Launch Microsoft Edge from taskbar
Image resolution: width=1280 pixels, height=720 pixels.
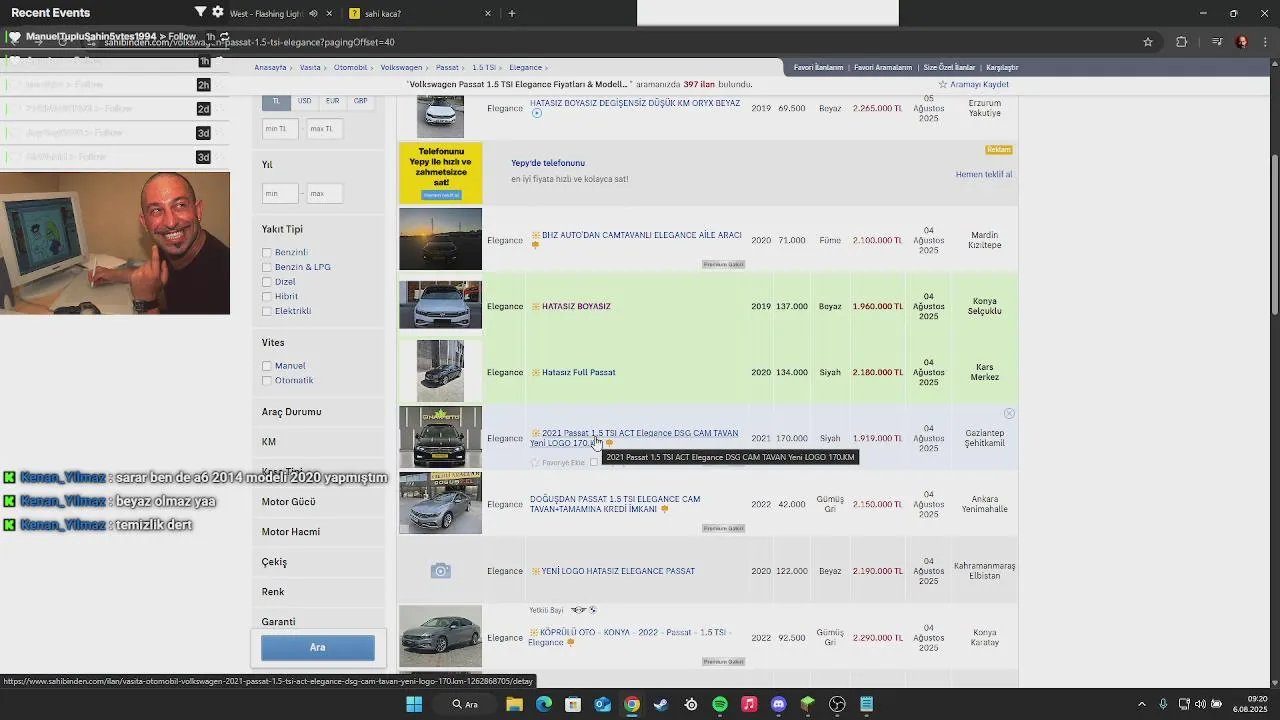544,704
